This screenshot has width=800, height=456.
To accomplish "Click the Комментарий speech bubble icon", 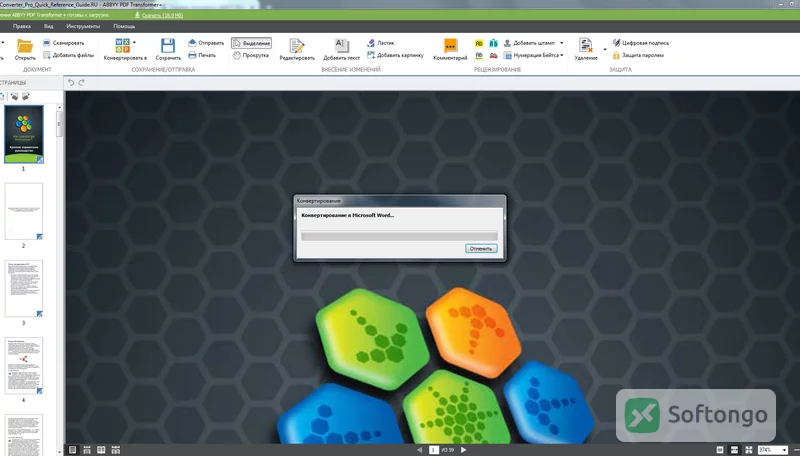I will tap(450, 46).
